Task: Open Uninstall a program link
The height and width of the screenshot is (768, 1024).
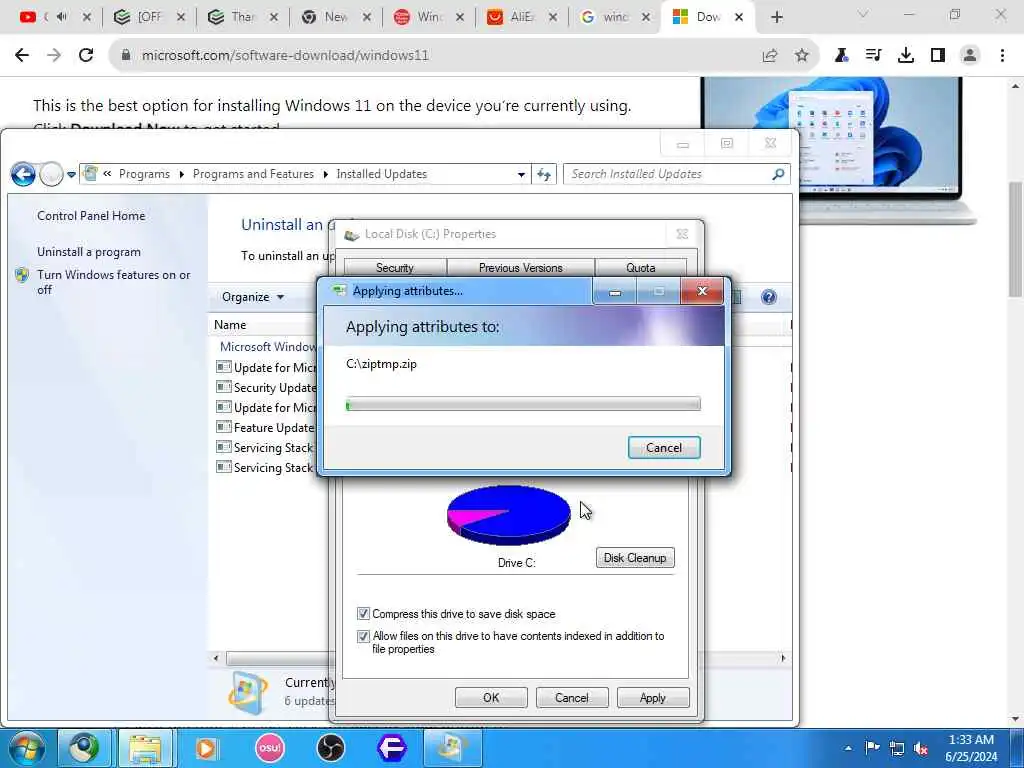Action: pyautogui.click(x=89, y=252)
